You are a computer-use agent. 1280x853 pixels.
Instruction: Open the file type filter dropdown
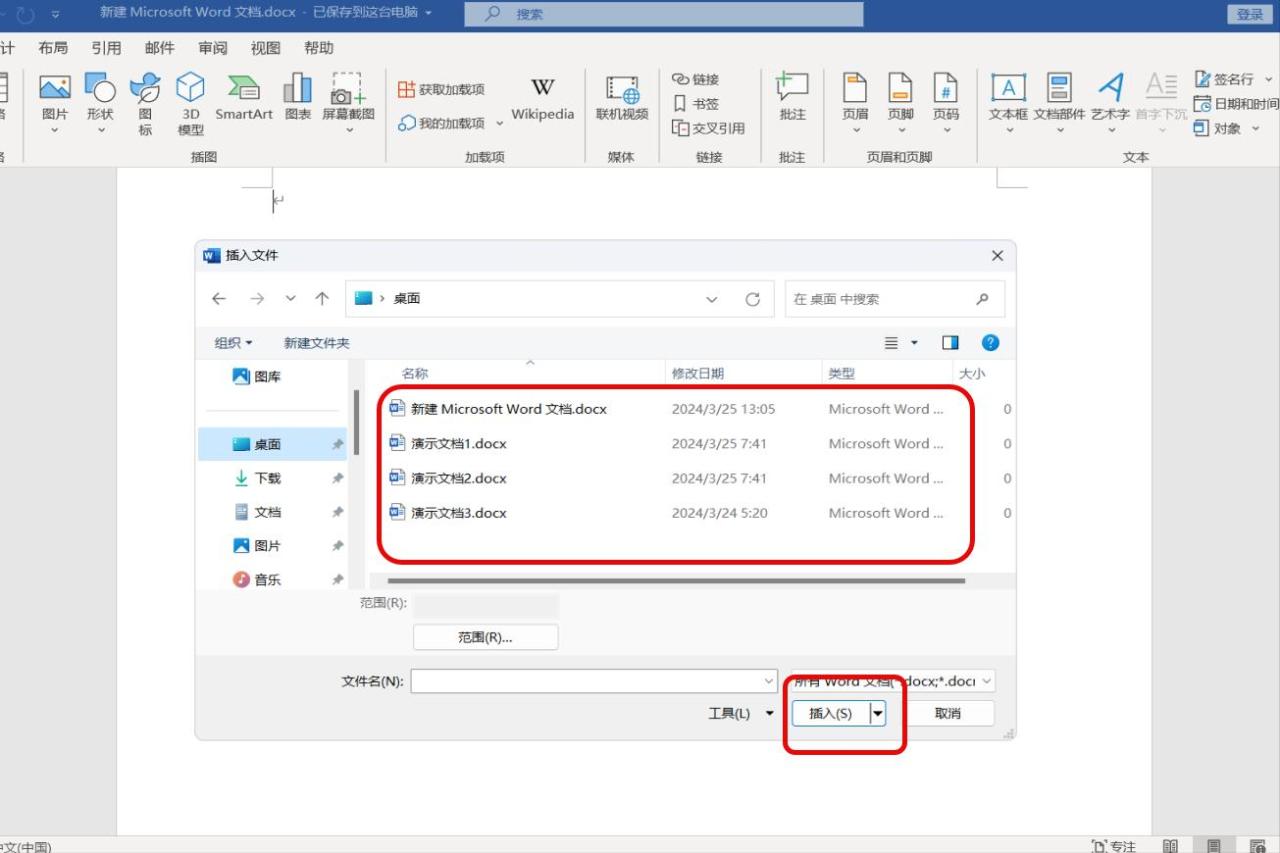click(x=892, y=681)
